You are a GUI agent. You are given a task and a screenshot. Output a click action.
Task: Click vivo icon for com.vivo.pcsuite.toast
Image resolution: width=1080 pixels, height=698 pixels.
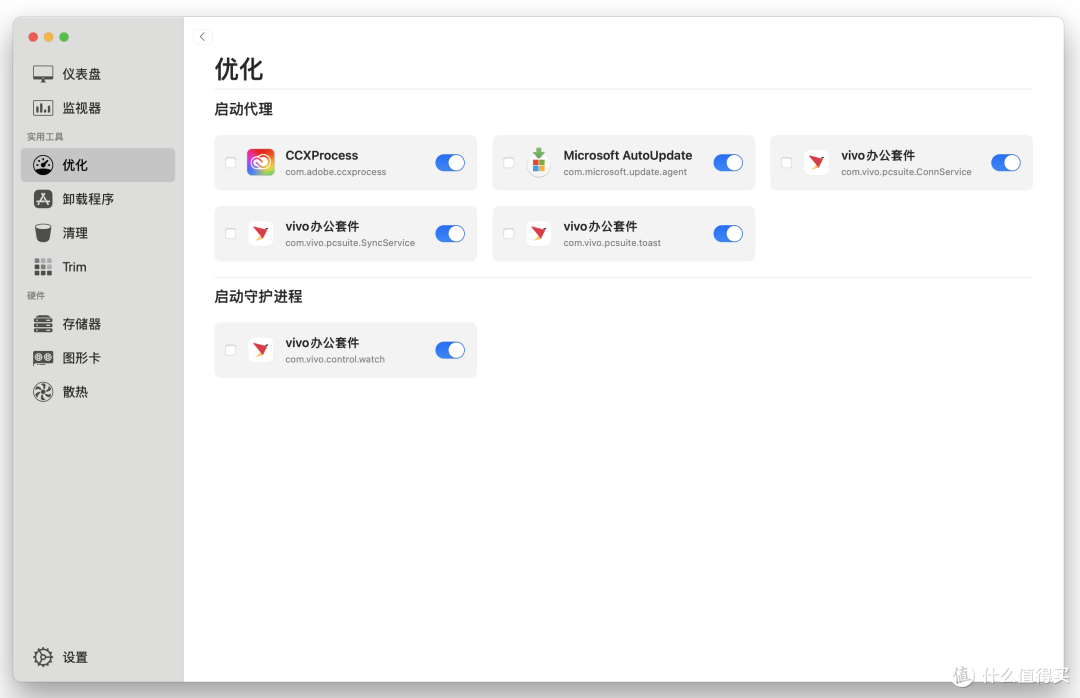click(539, 234)
